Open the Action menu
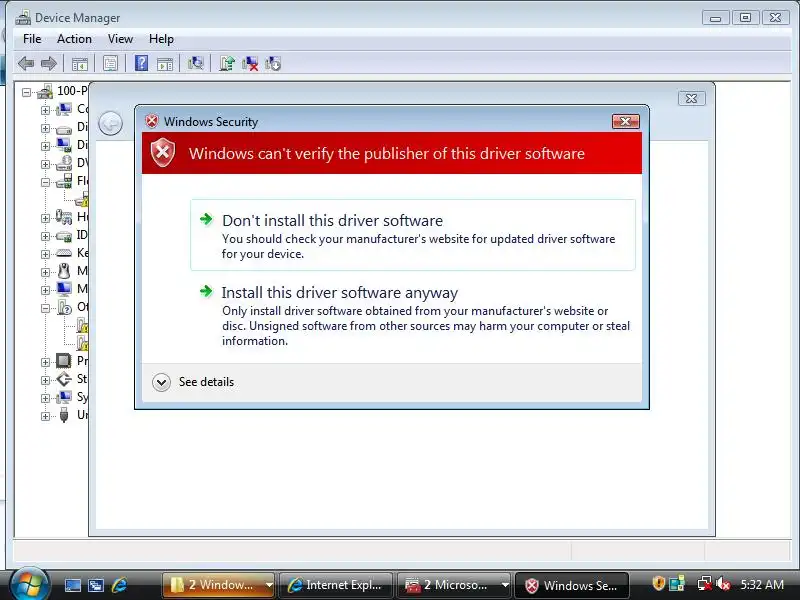Image resolution: width=800 pixels, height=600 pixels. tap(74, 39)
